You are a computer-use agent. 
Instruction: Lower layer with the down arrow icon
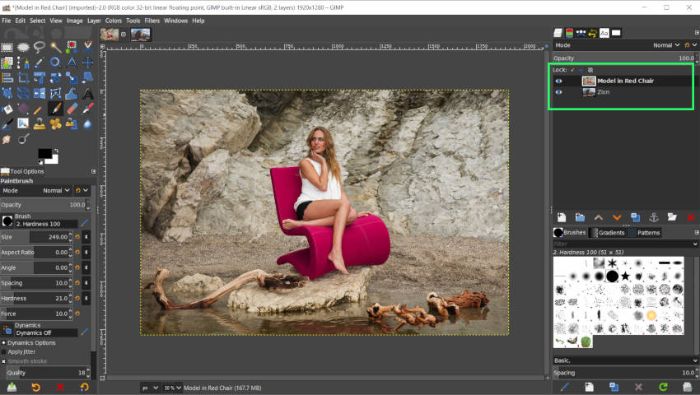(617, 217)
